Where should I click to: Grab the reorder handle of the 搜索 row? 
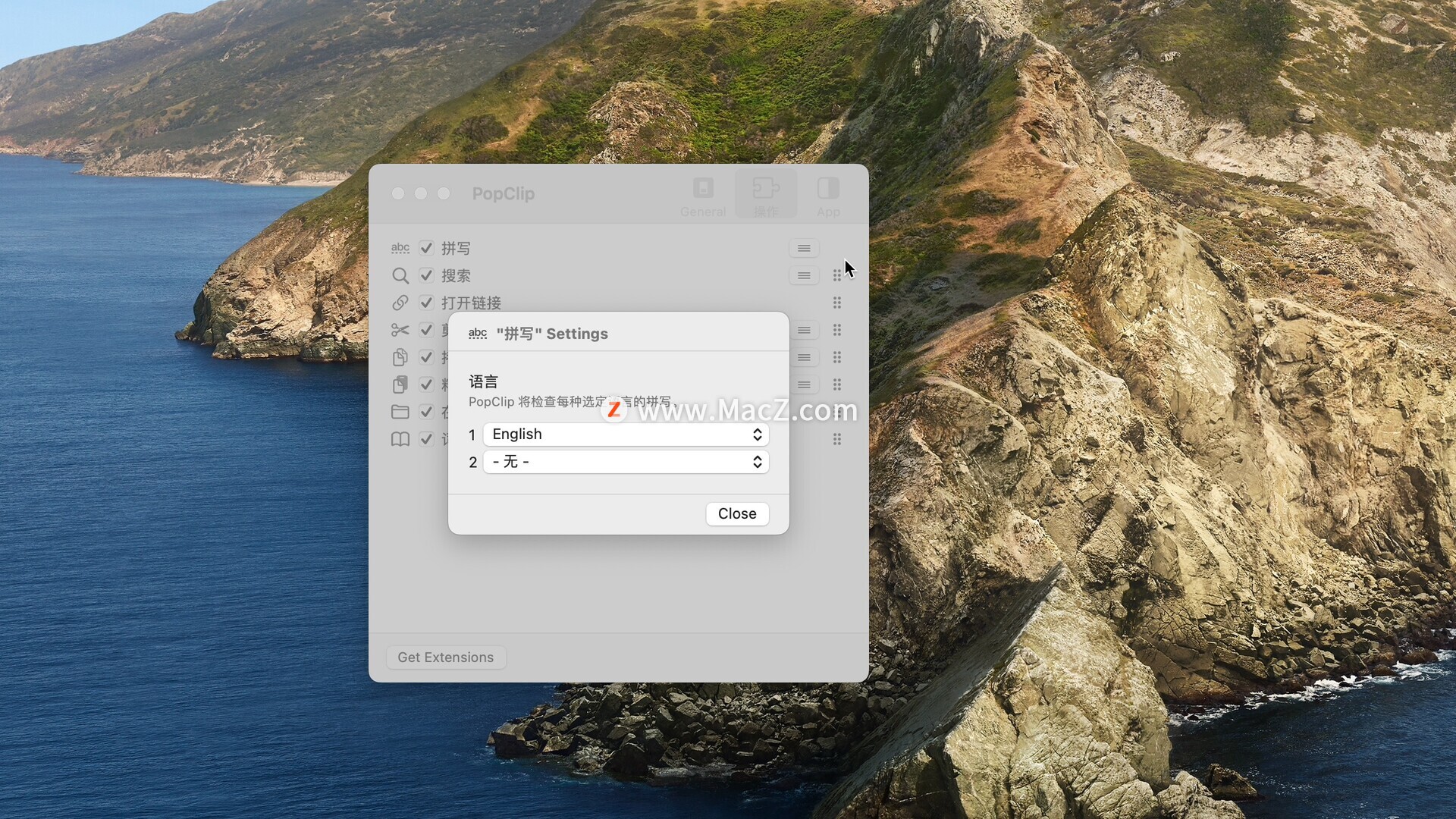(837, 275)
